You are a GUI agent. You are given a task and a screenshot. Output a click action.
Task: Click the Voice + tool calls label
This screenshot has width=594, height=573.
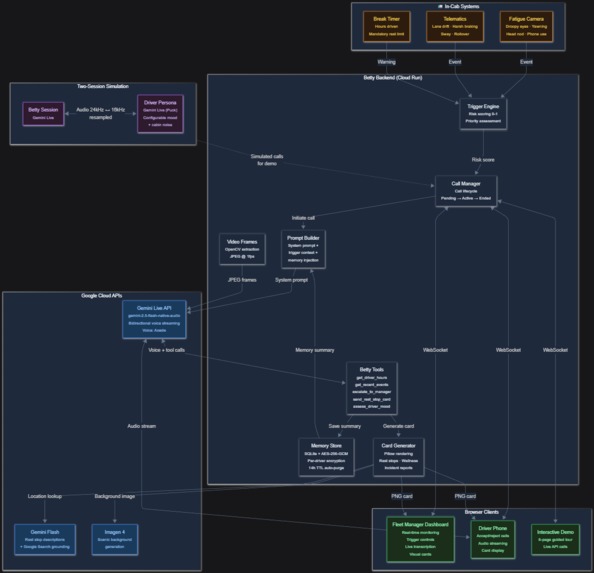tap(166, 350)
